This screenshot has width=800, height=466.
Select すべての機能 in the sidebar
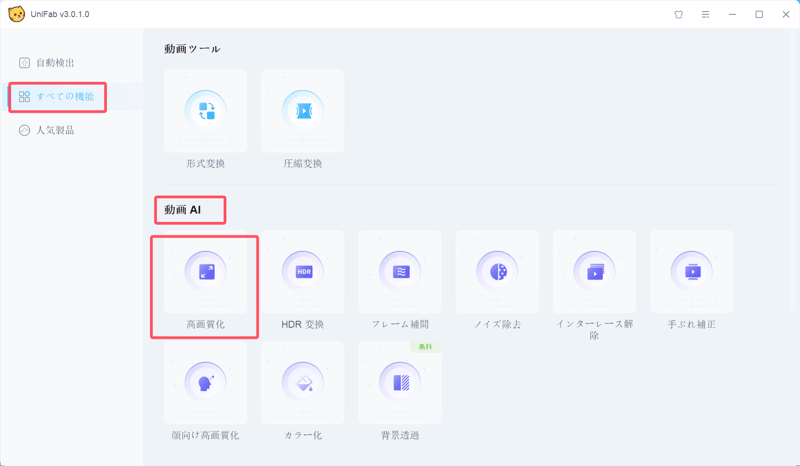point(64,97)
